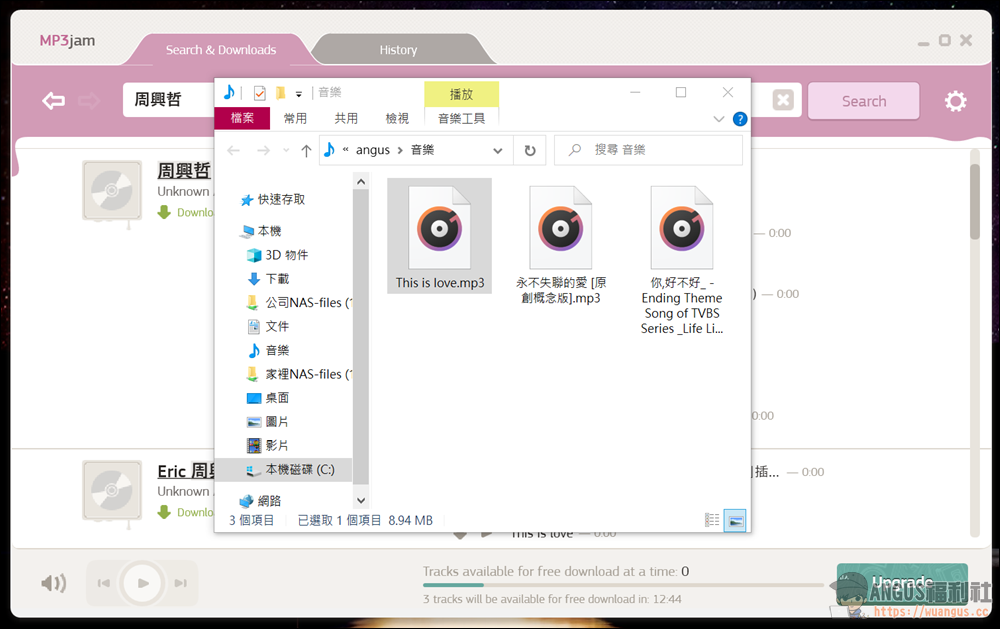Click angus in the address path
Image resolution: width=1000 pixels, height=629 pixels.
[x=372, y=150]
